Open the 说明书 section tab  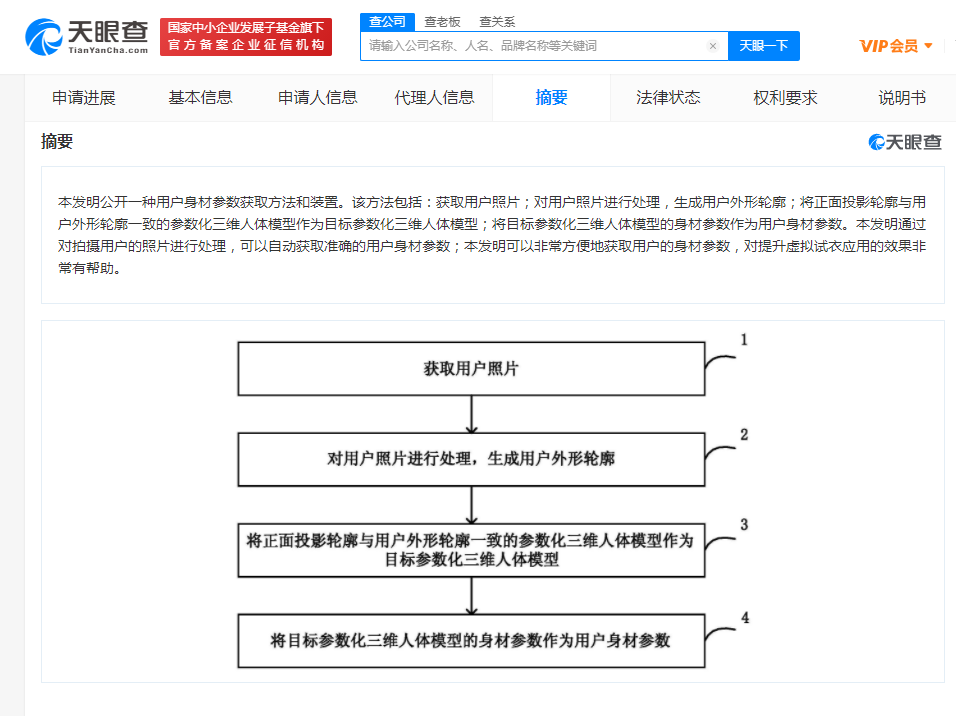[x=902, y=98]
